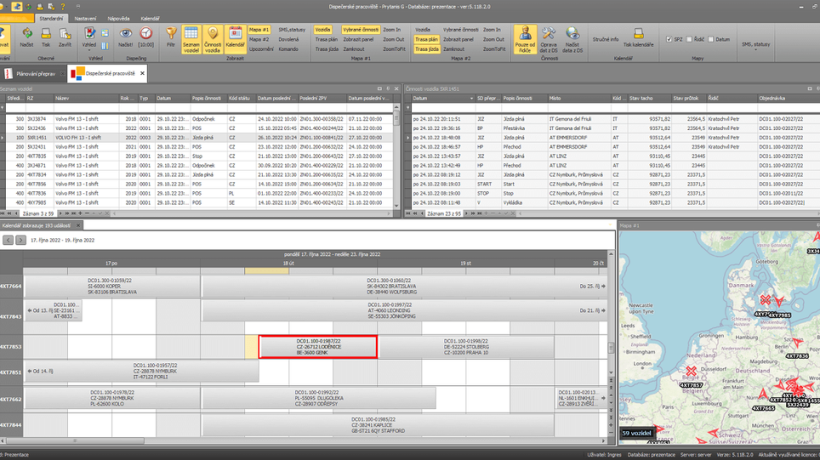The image size is (820, 460).
Task: Enable the Řidič checkbox
Action: point(690,39)
